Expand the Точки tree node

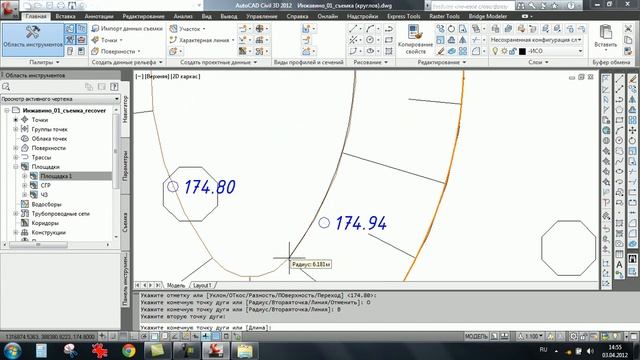click(x=16, y=120)
